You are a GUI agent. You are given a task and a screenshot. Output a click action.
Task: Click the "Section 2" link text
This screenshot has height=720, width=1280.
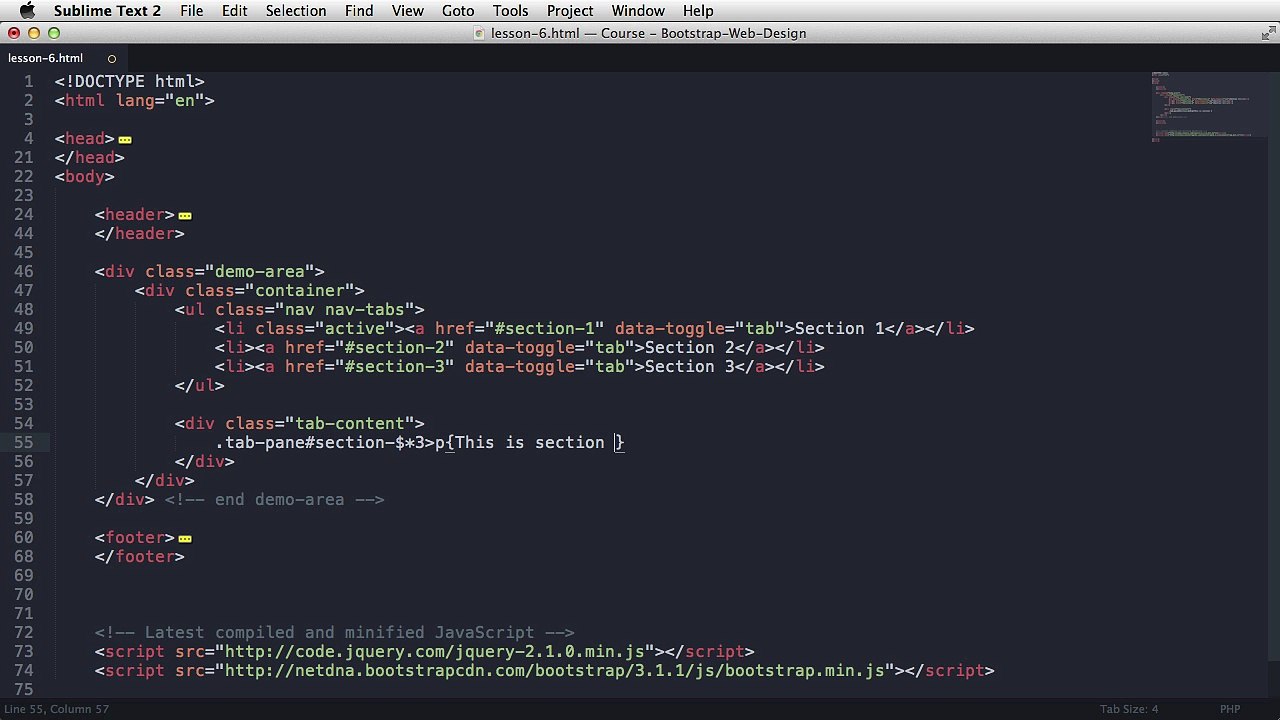tap(690, 348)
